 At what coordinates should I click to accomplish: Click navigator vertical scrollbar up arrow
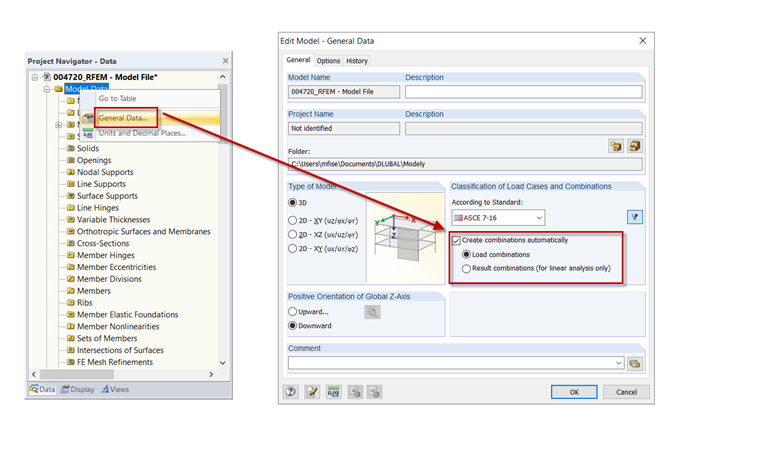tap(222, 77)
